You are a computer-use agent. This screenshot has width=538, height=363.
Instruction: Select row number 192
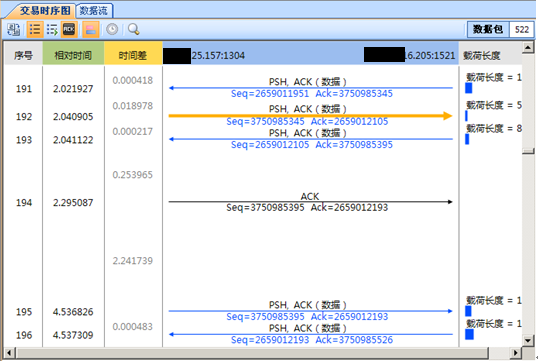(x=24, y=117)
